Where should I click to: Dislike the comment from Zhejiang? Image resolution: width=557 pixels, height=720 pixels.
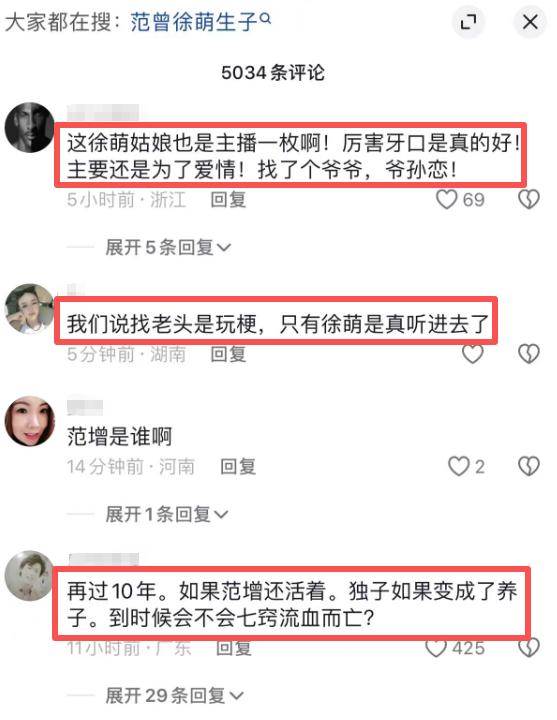[529, 199]
